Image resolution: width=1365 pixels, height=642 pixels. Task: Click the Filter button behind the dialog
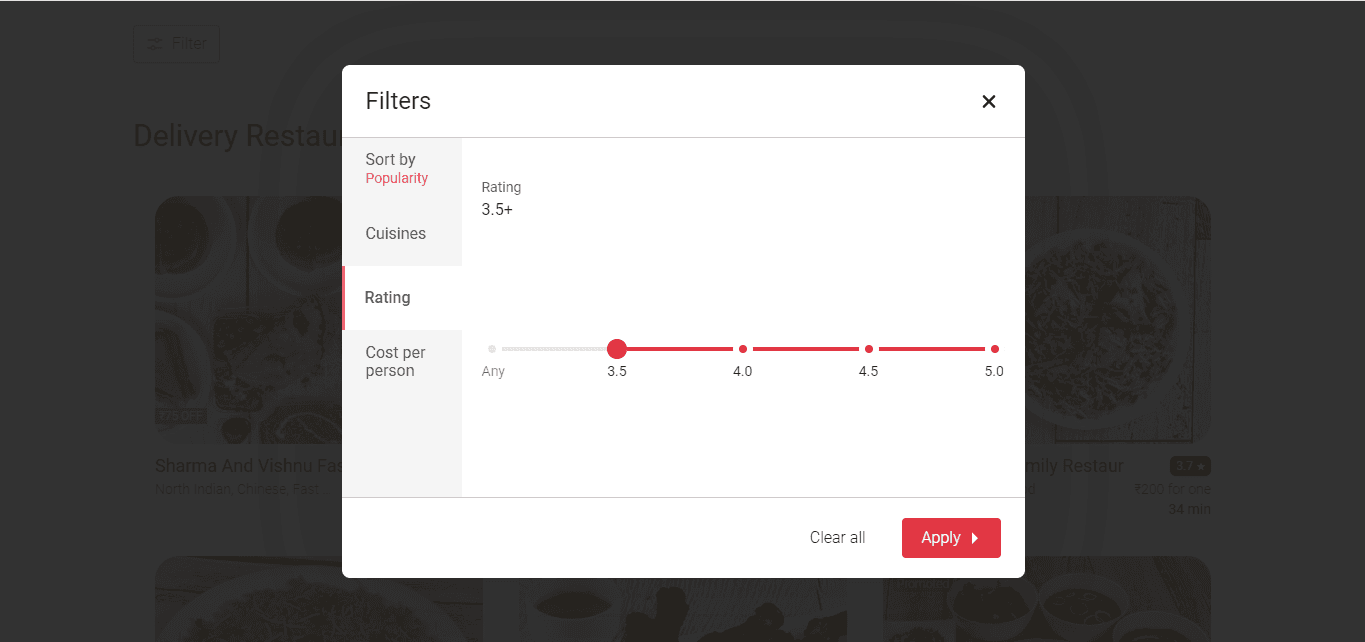(x=176, y=44)
